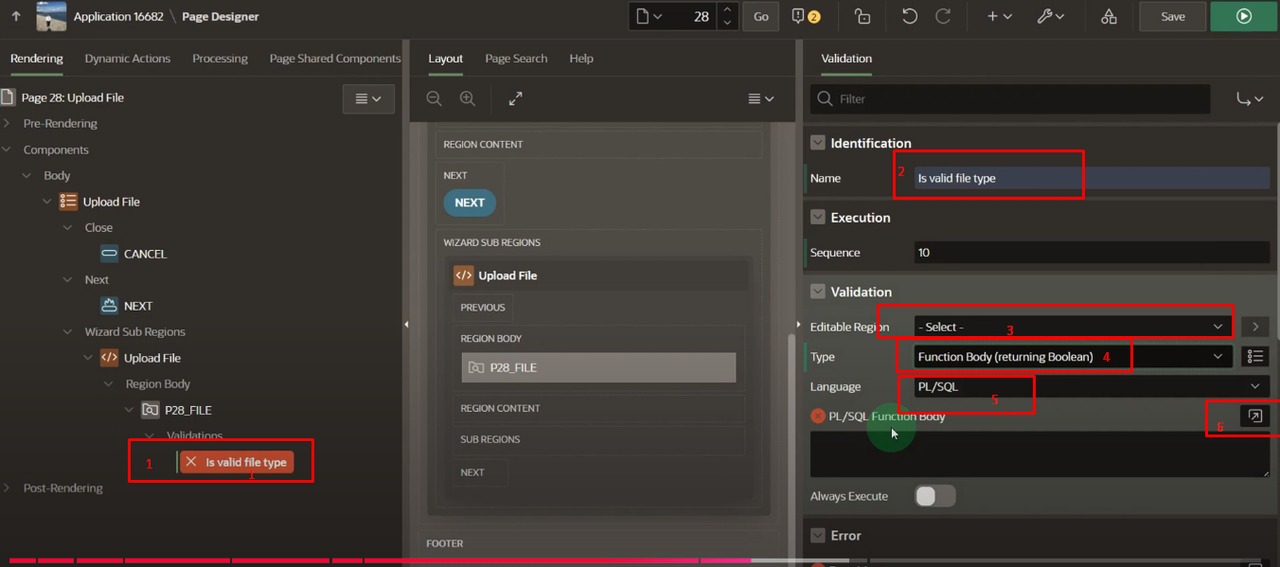Collapse the Body node
The width and height of the screenshot is (1280, 567).
point(29,176)
